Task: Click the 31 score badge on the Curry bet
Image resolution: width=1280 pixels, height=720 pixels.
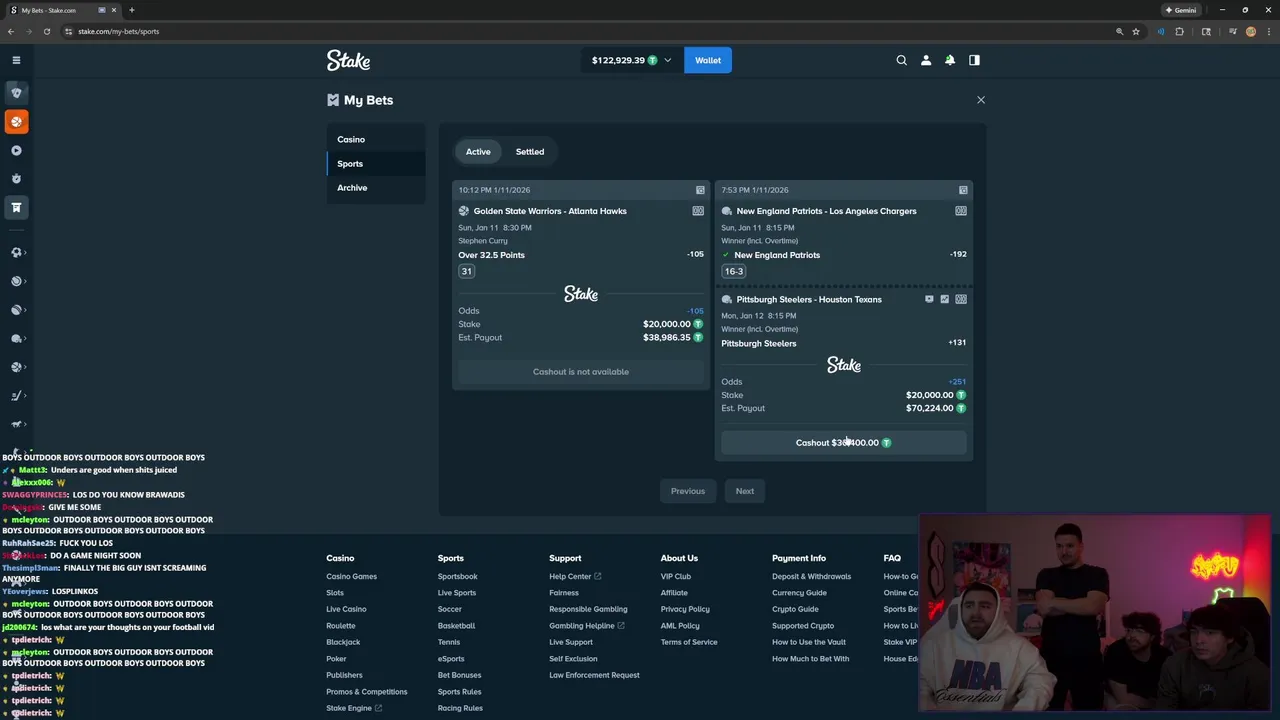Action: 466,271
